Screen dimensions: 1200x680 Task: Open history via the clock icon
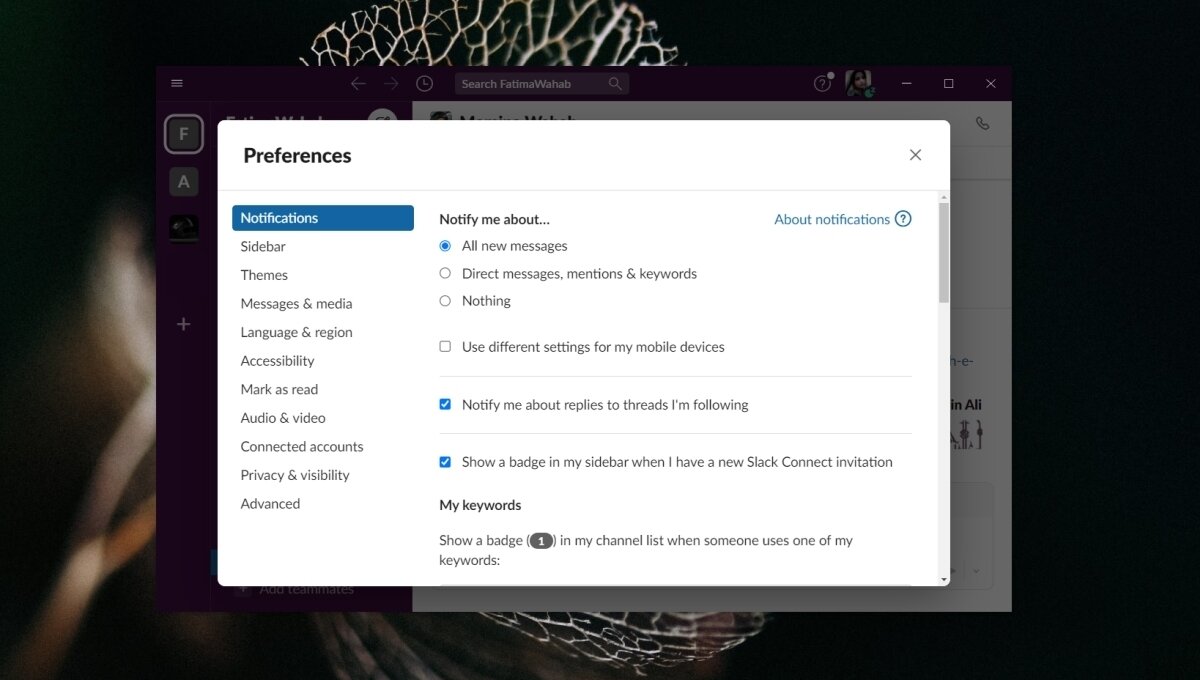point(424,83)
